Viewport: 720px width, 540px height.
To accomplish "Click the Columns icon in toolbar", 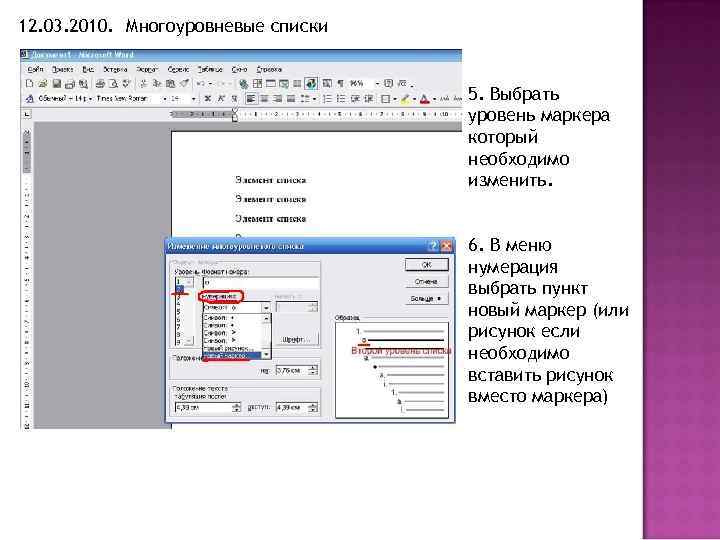I will [297, 84].
